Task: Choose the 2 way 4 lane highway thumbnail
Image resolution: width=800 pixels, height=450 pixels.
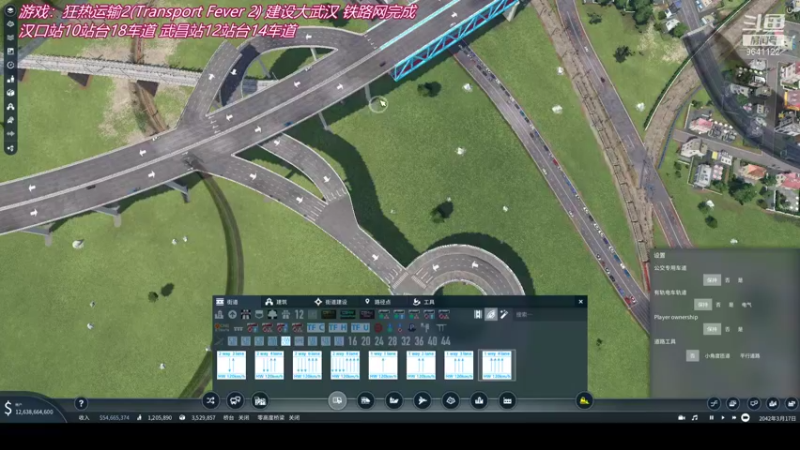Action: [x=269, y=365]
